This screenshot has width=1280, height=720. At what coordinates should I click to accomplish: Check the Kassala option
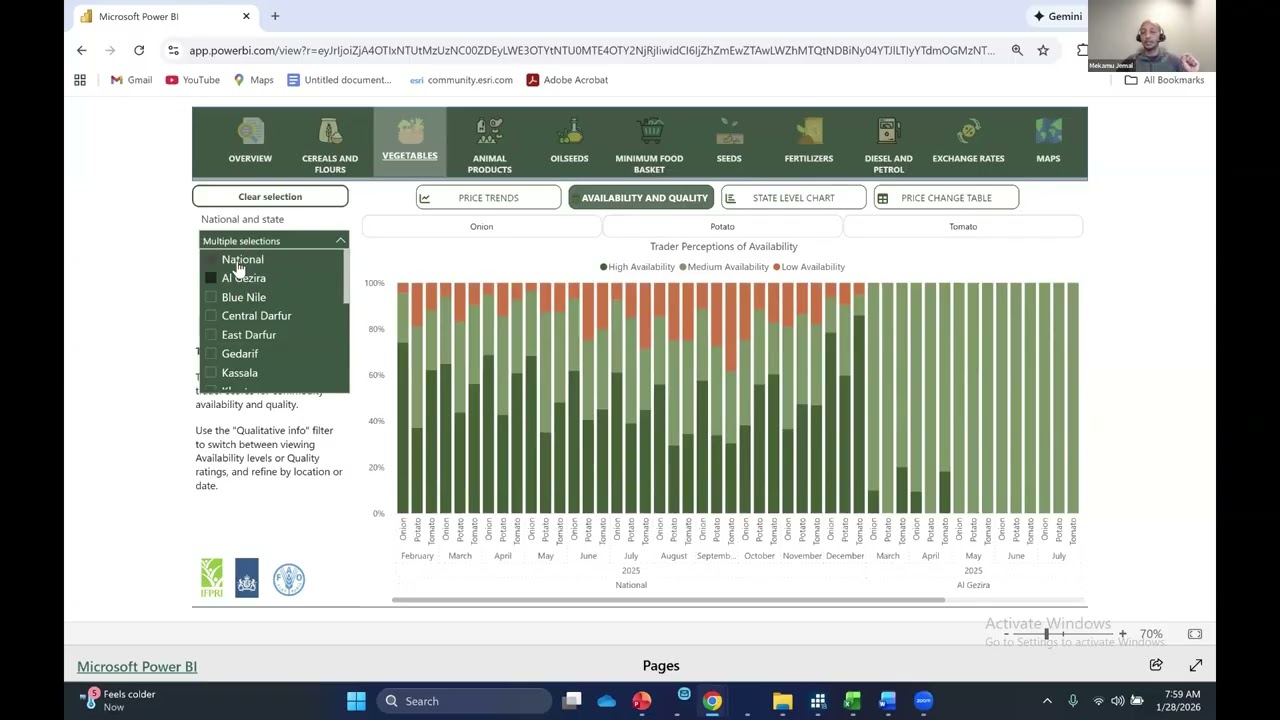point(211,373)
